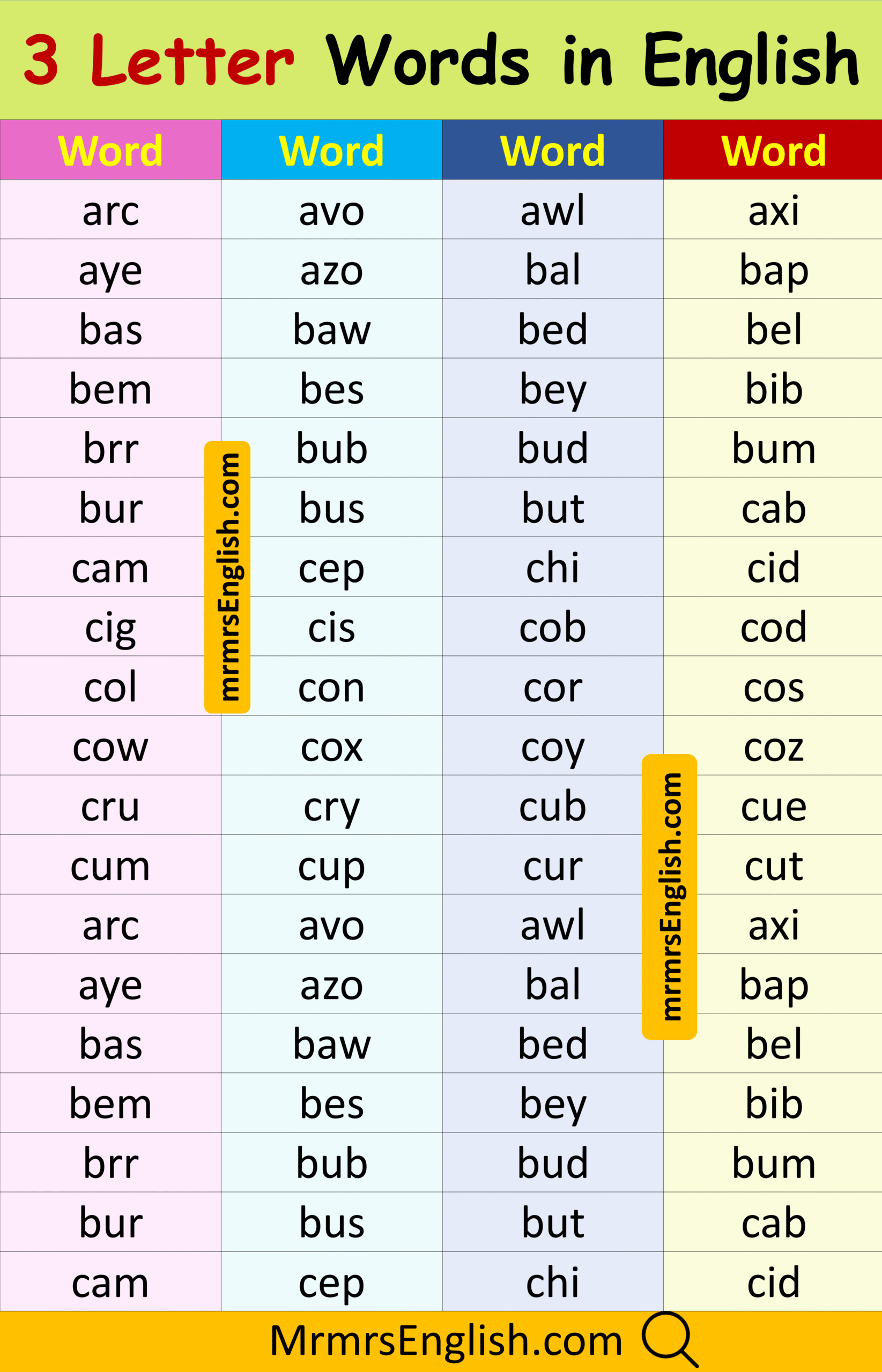Select the "cox" table entry
882x1372 pixels.
pyautogui.click(x=331, y=747)
